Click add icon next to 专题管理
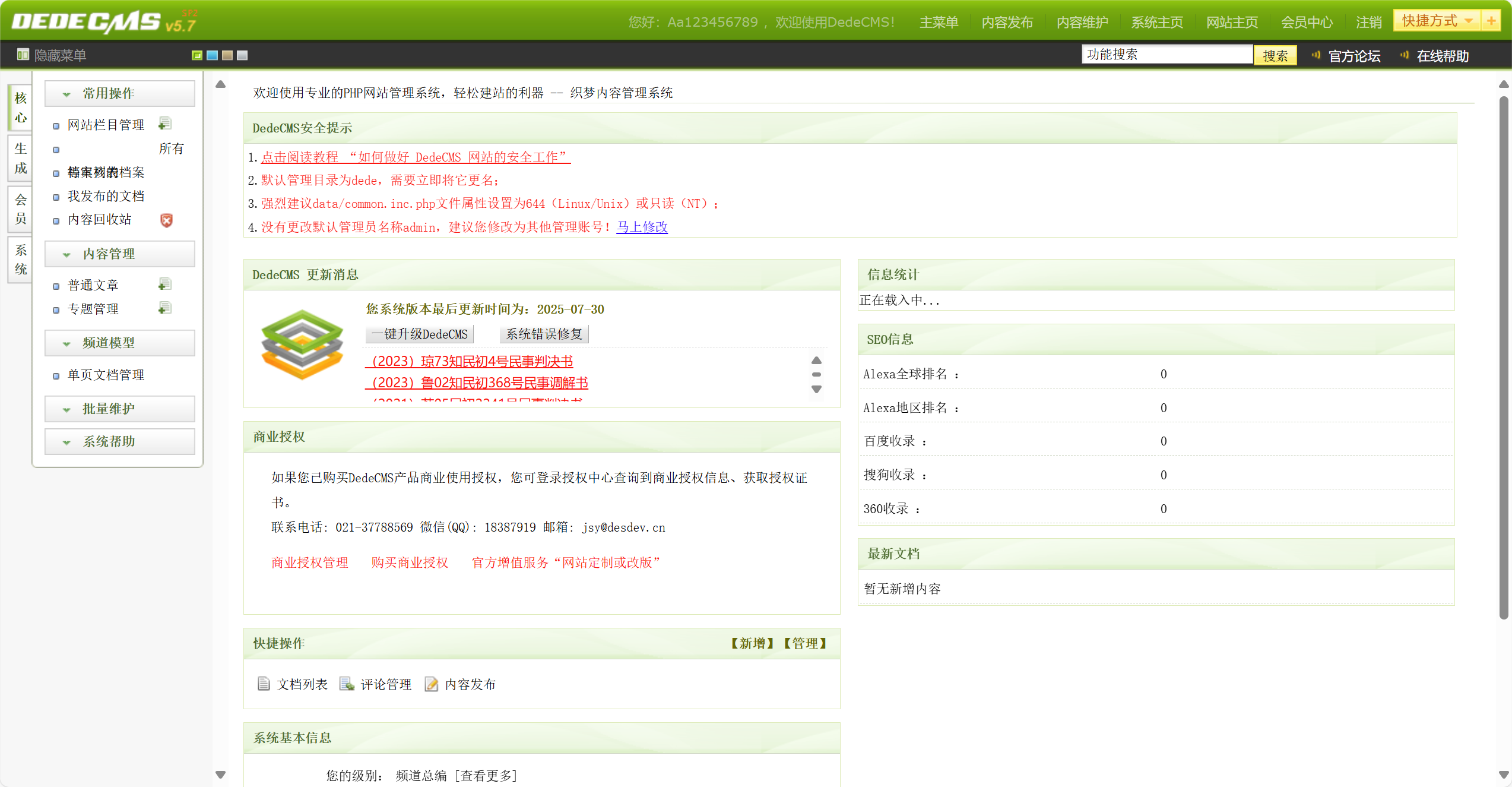 [x=165, y=308]
